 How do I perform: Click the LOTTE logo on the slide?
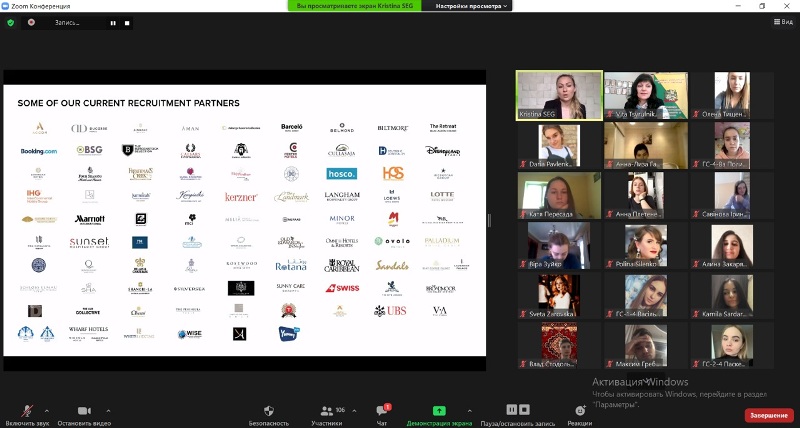pos(442,196)
